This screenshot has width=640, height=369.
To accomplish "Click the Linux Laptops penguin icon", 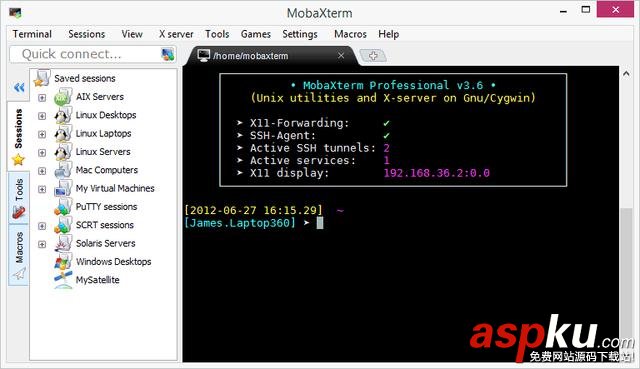I will click(x=63, y=134).
